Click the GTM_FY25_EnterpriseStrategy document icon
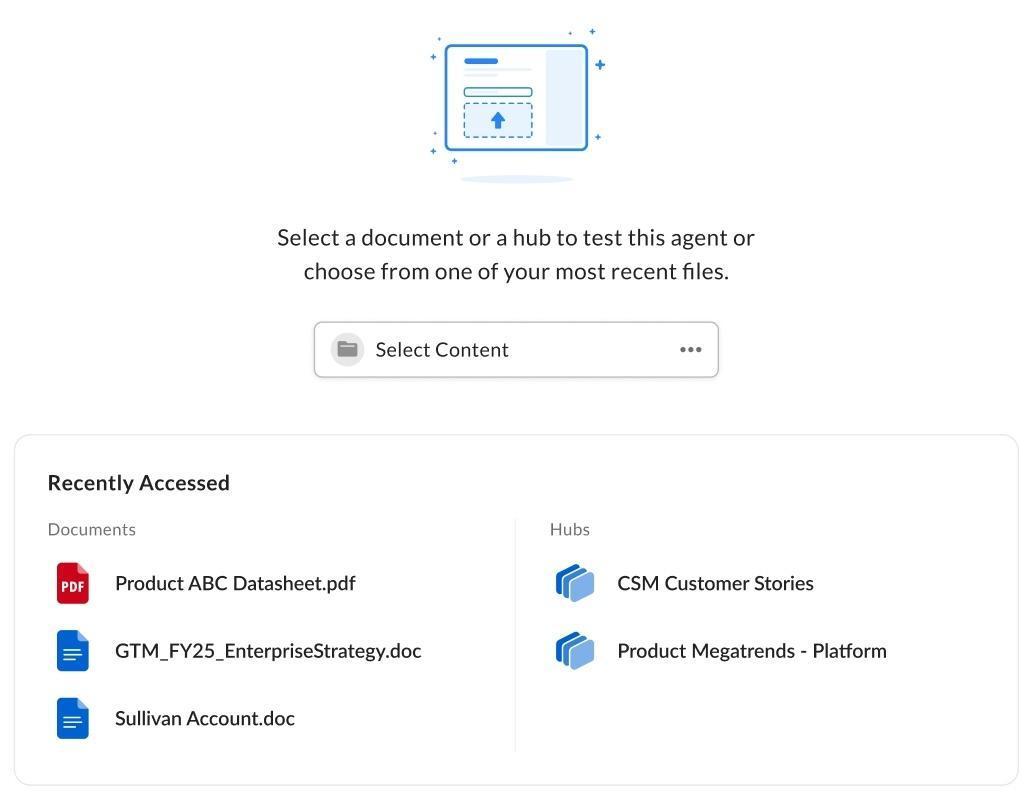The height and width of the screenshot is (800, 1035). tap(73, 651)
